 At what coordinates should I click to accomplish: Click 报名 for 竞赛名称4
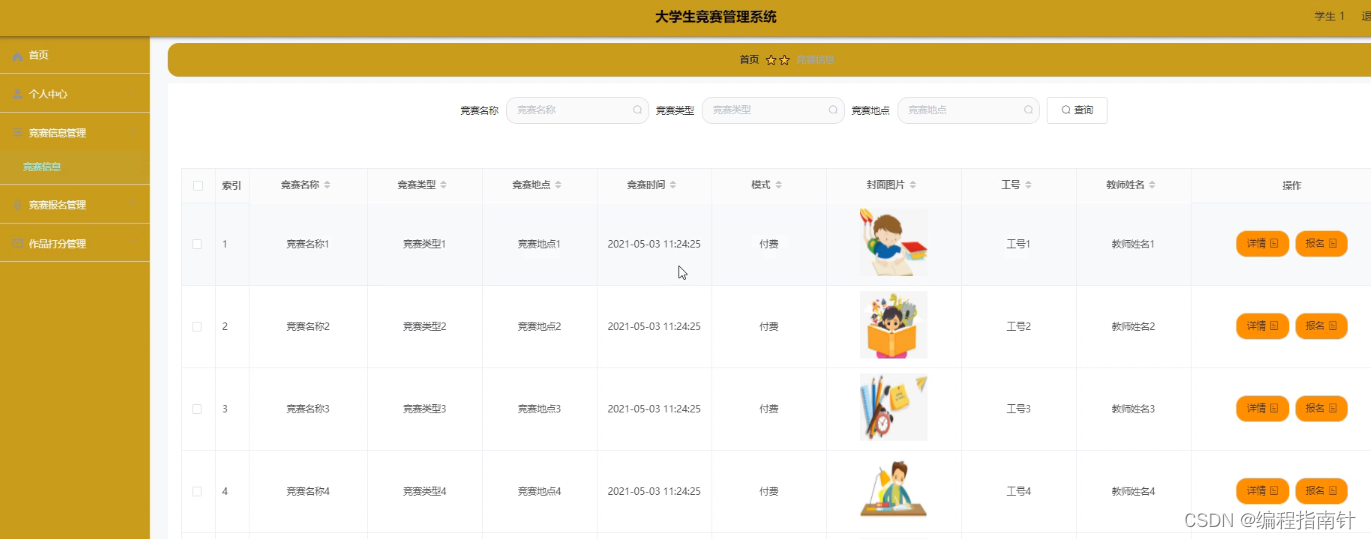pyautogui.click(x=1321, y=491)
